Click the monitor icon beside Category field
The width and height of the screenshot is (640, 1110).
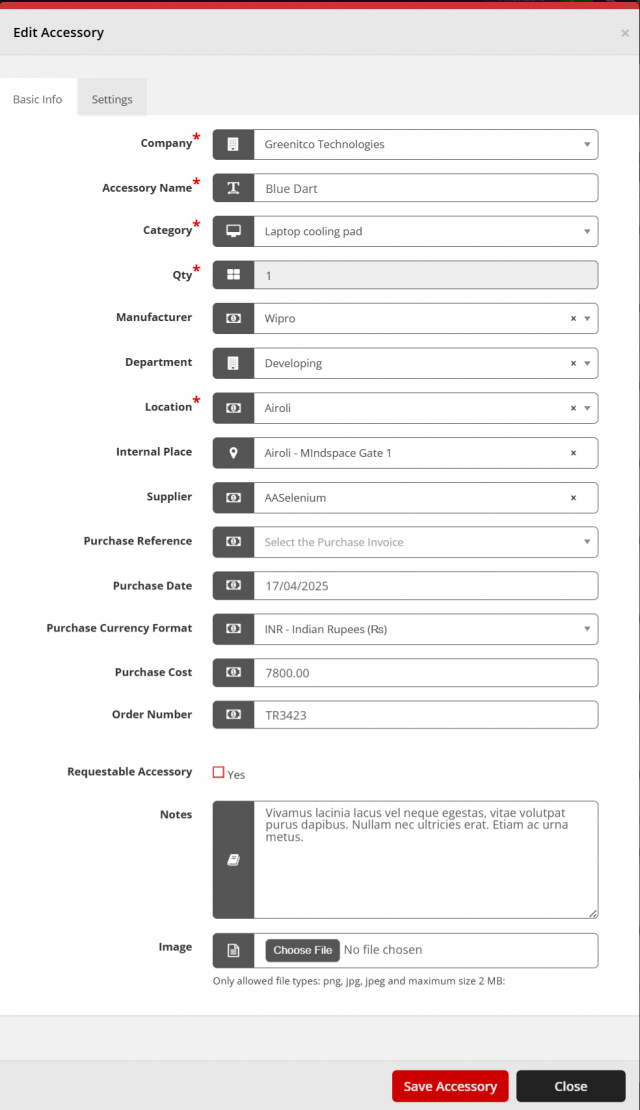pos(233,231)
